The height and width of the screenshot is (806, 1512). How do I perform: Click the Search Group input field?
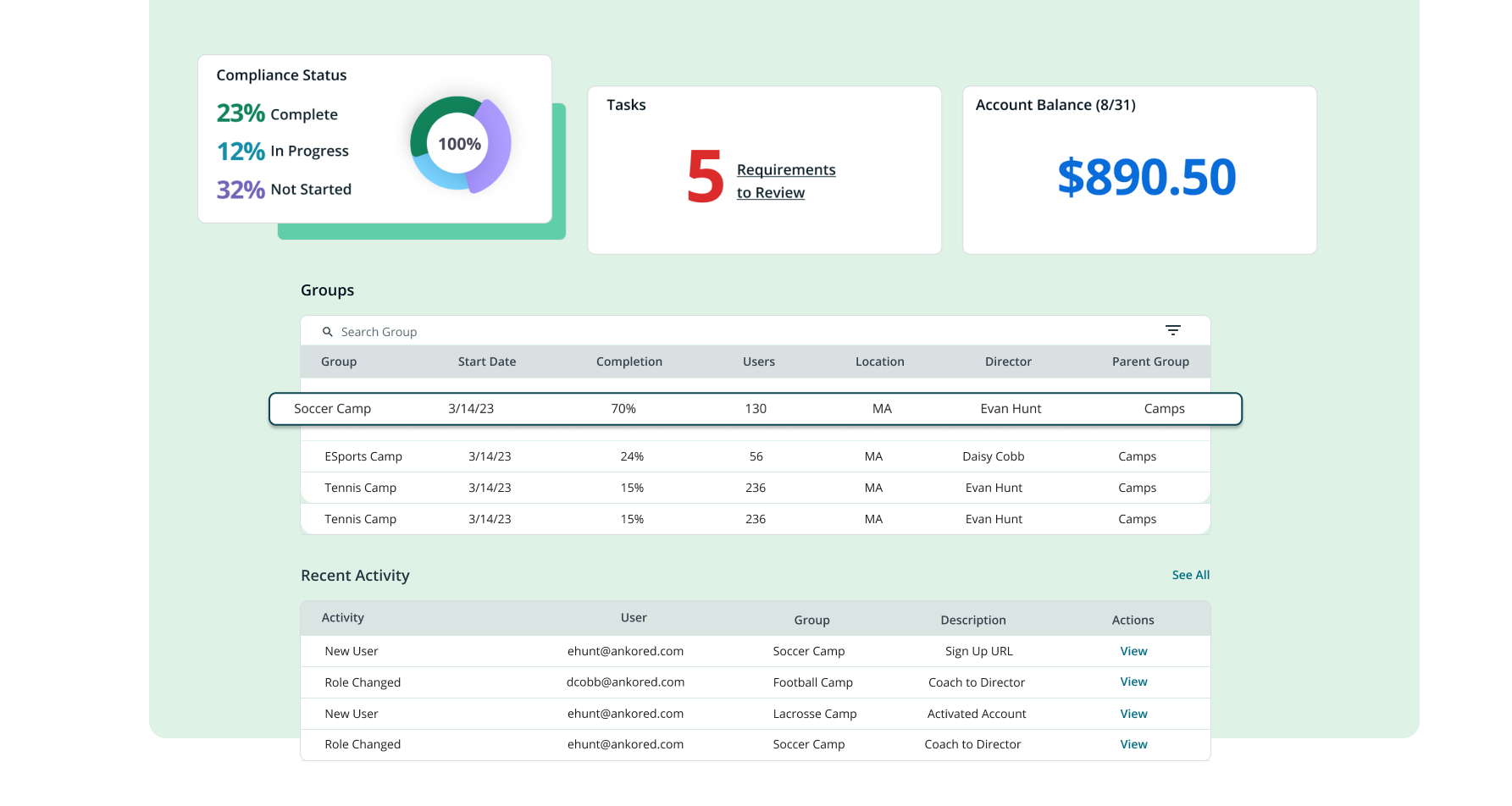pyautogui.click(x=593, y=332)
